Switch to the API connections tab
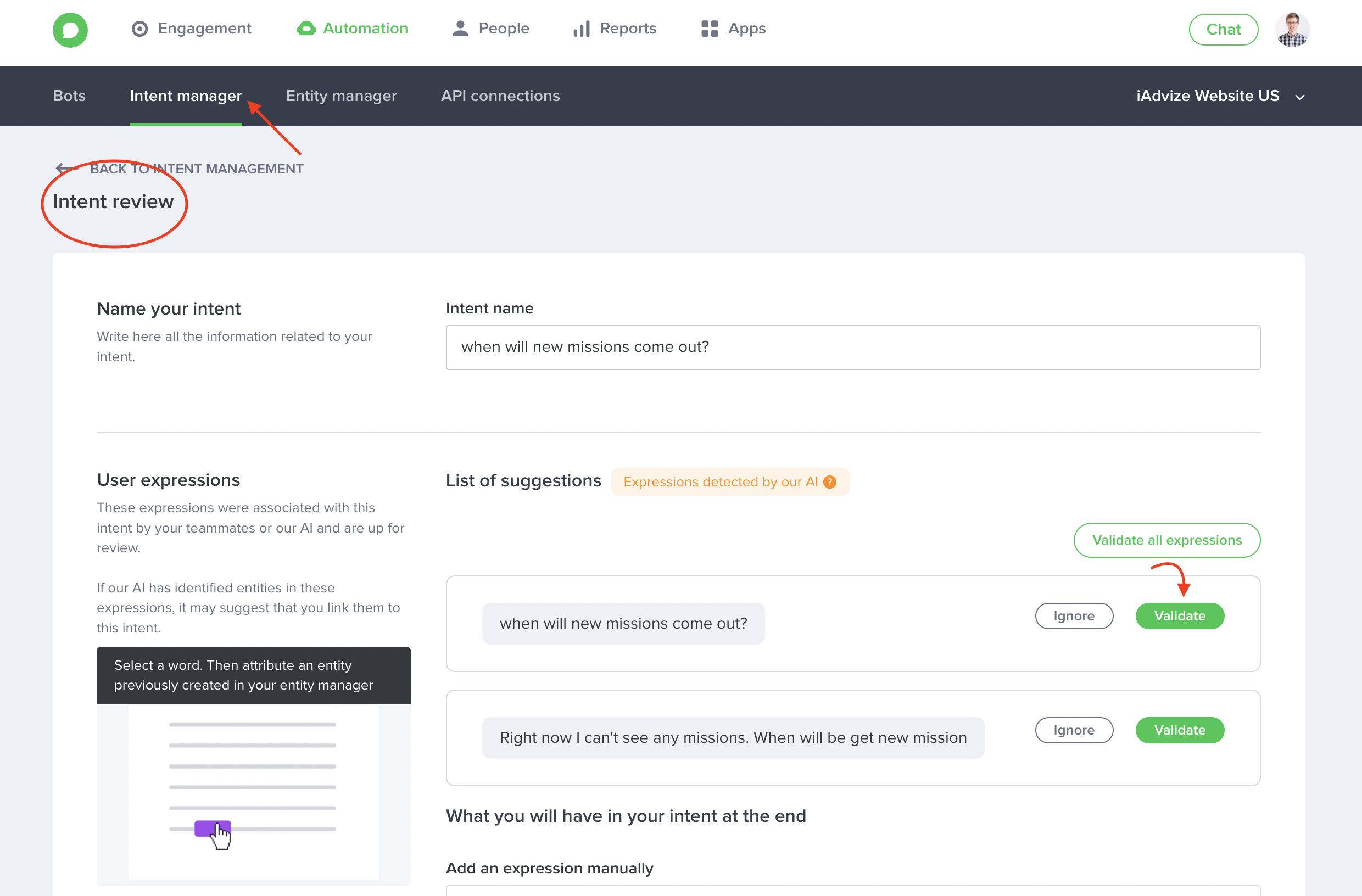1362x896 pixels. pos(500,96)
